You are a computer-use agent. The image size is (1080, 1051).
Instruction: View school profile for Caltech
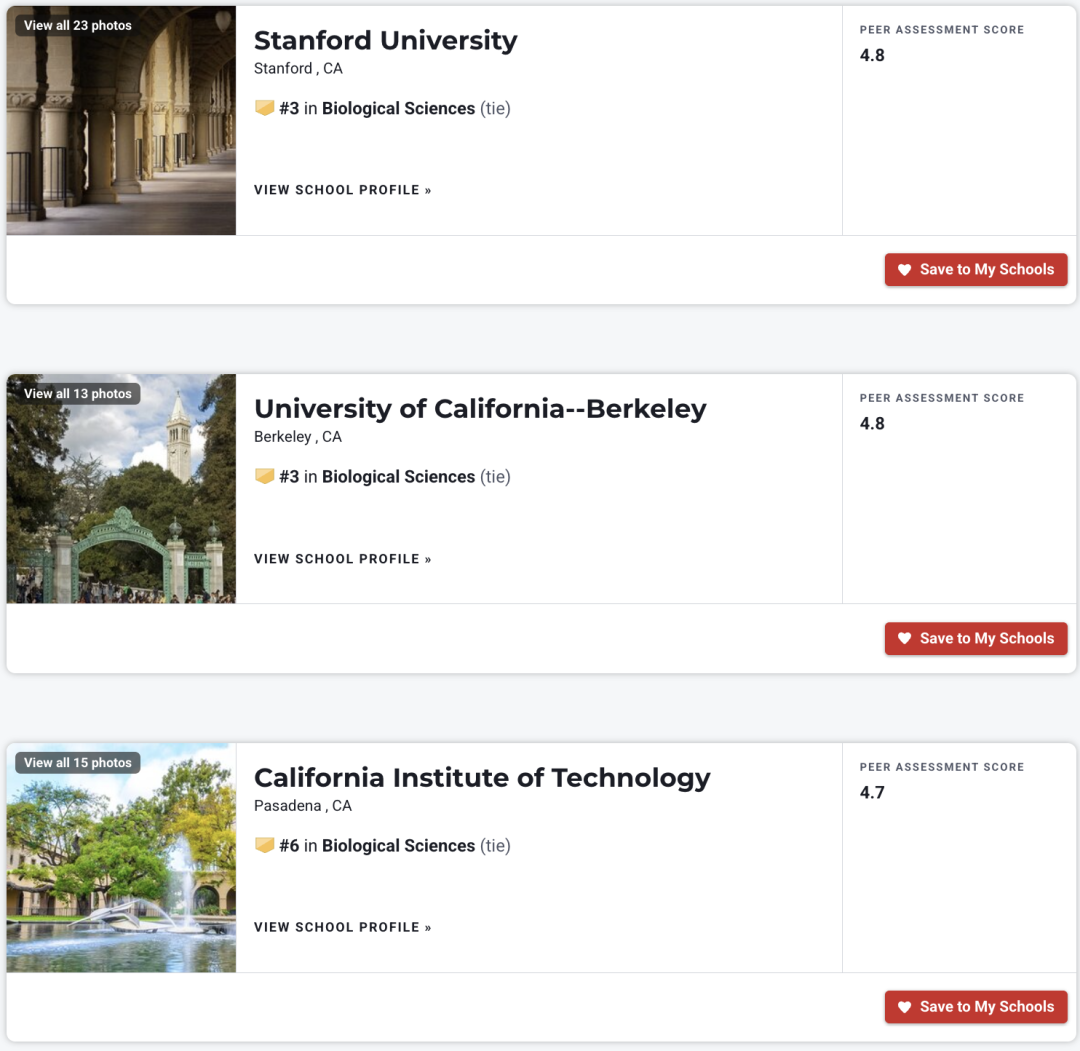342,927
